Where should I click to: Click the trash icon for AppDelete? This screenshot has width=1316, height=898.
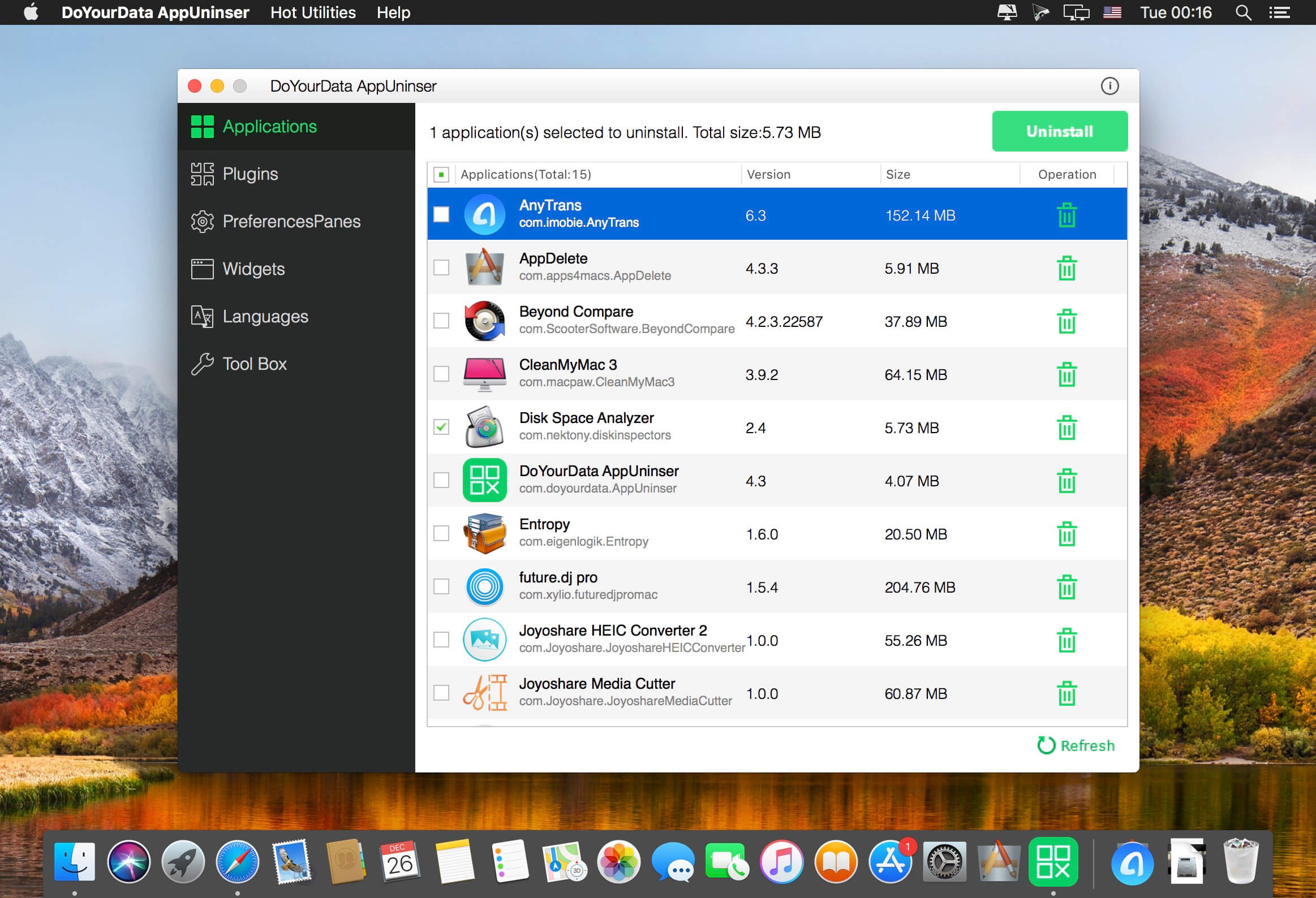[x=1066, y=268]
